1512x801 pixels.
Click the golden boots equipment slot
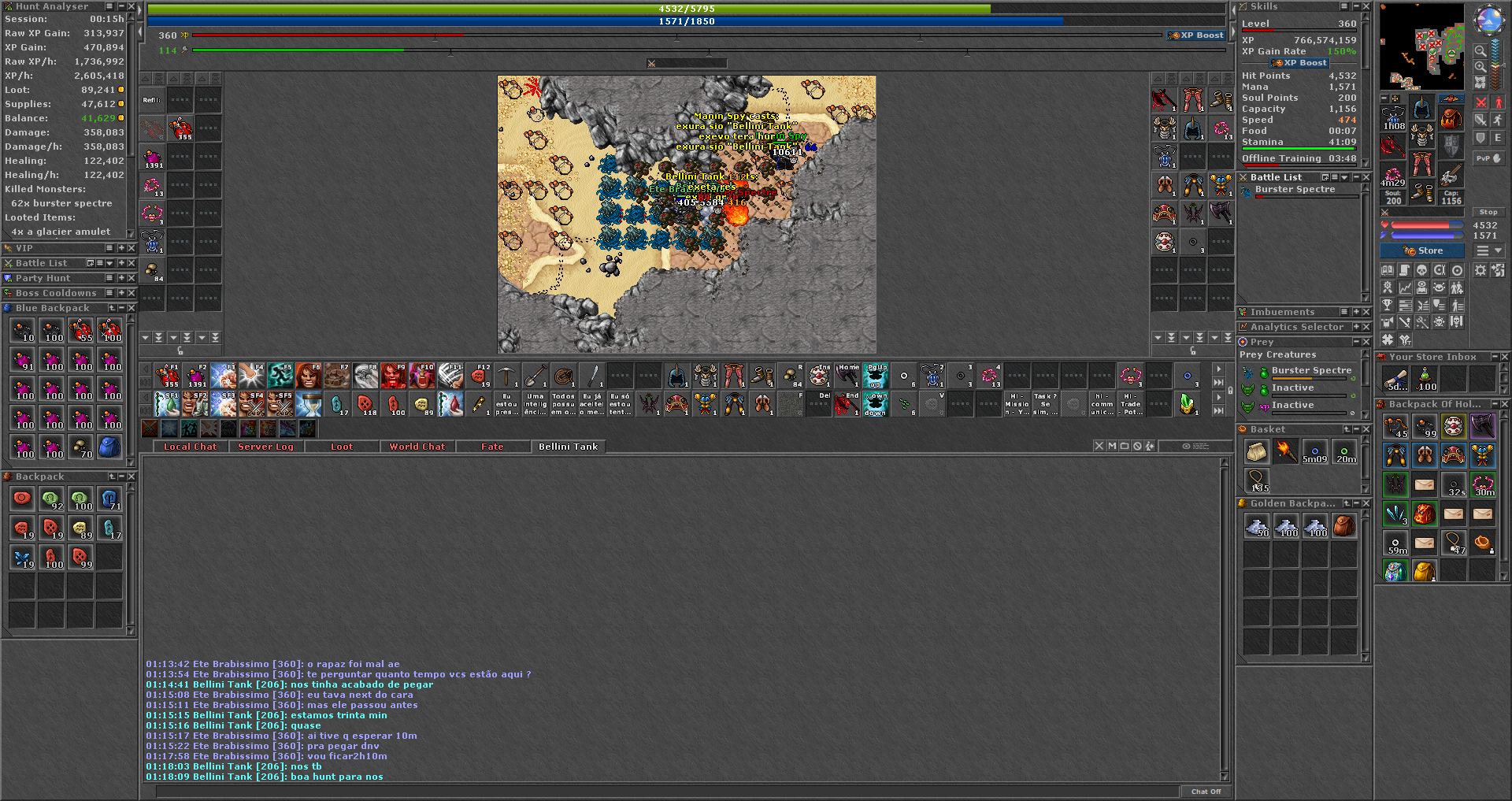(1422, 191)
